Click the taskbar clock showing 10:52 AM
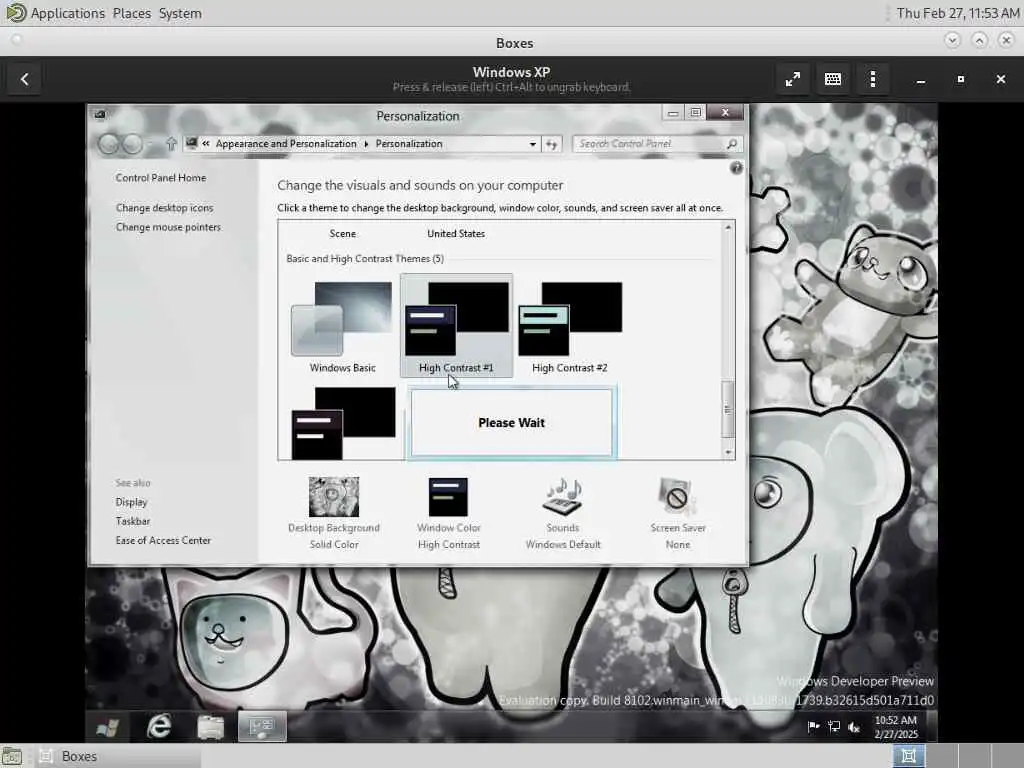Screen dimensions: 1024x768 pos(895,727)
